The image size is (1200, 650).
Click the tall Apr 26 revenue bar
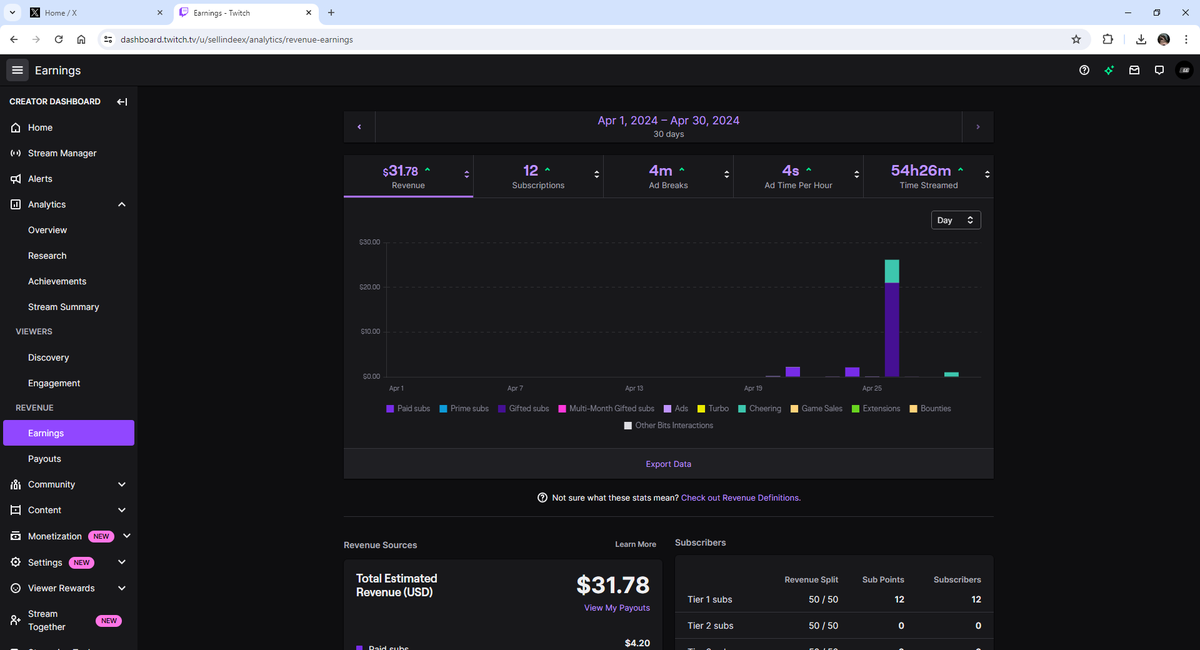[892, 318]
